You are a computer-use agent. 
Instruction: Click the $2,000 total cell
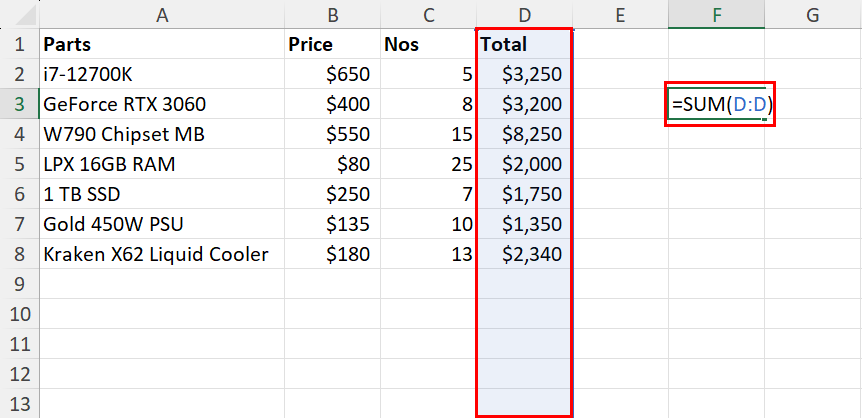(524, 163)
